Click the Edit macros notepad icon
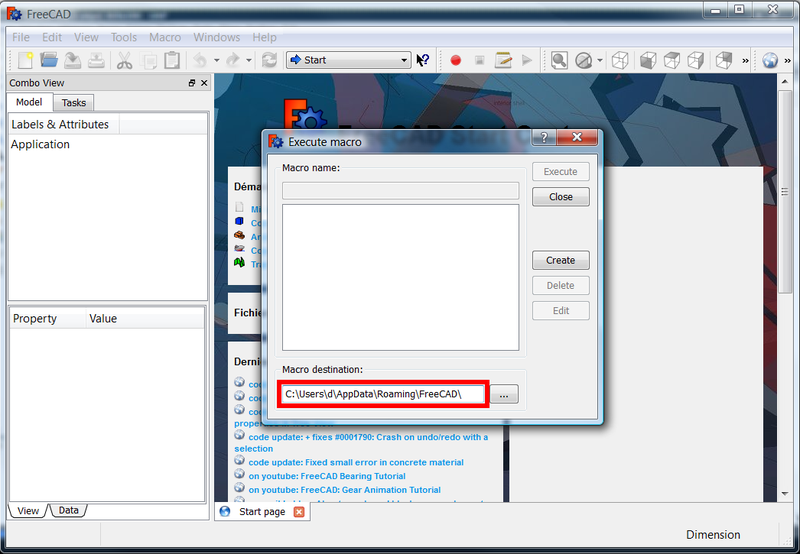800x554 pixels. tap(504, 60)
